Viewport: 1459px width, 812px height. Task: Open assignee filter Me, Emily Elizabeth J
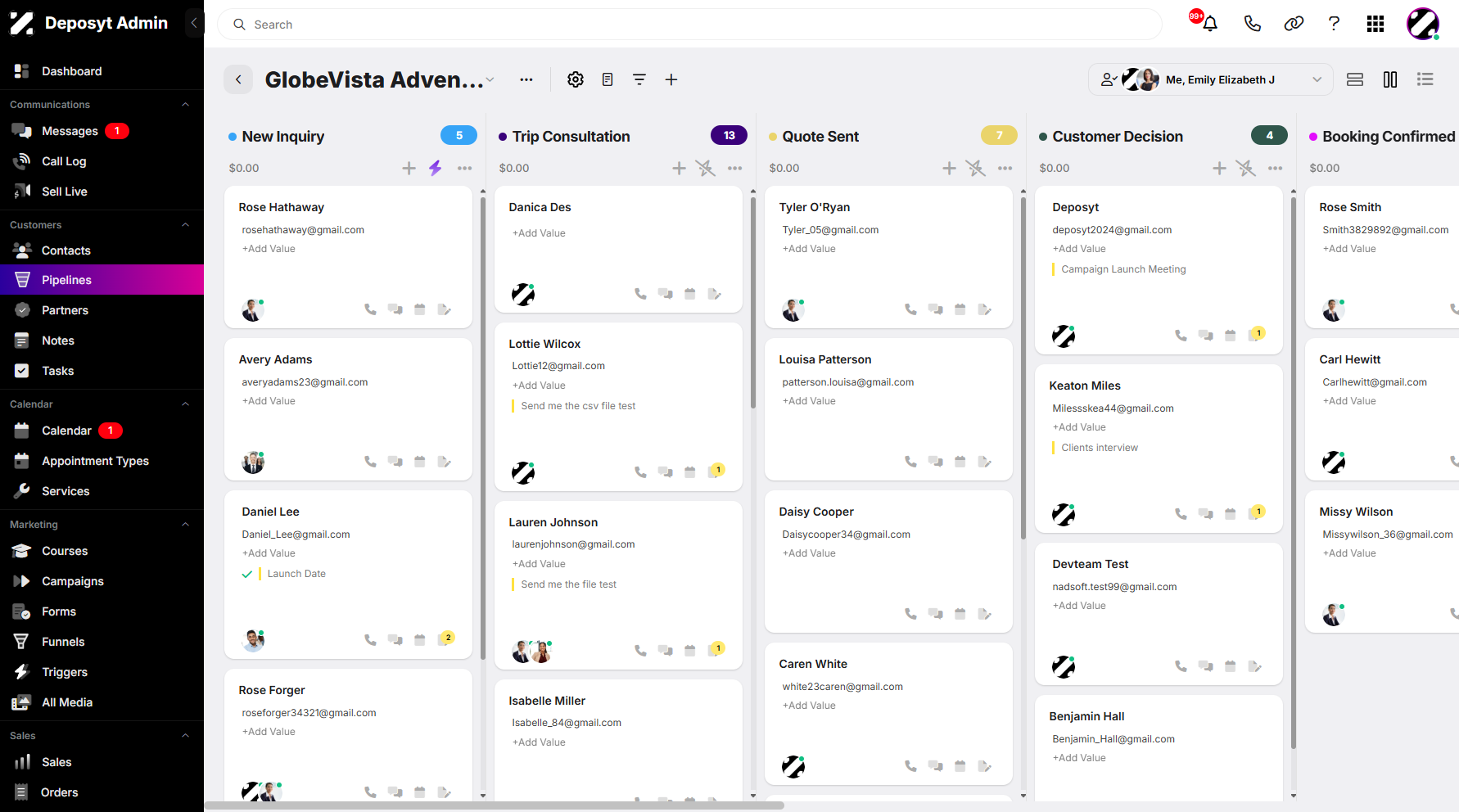(x=1211, y=79)
